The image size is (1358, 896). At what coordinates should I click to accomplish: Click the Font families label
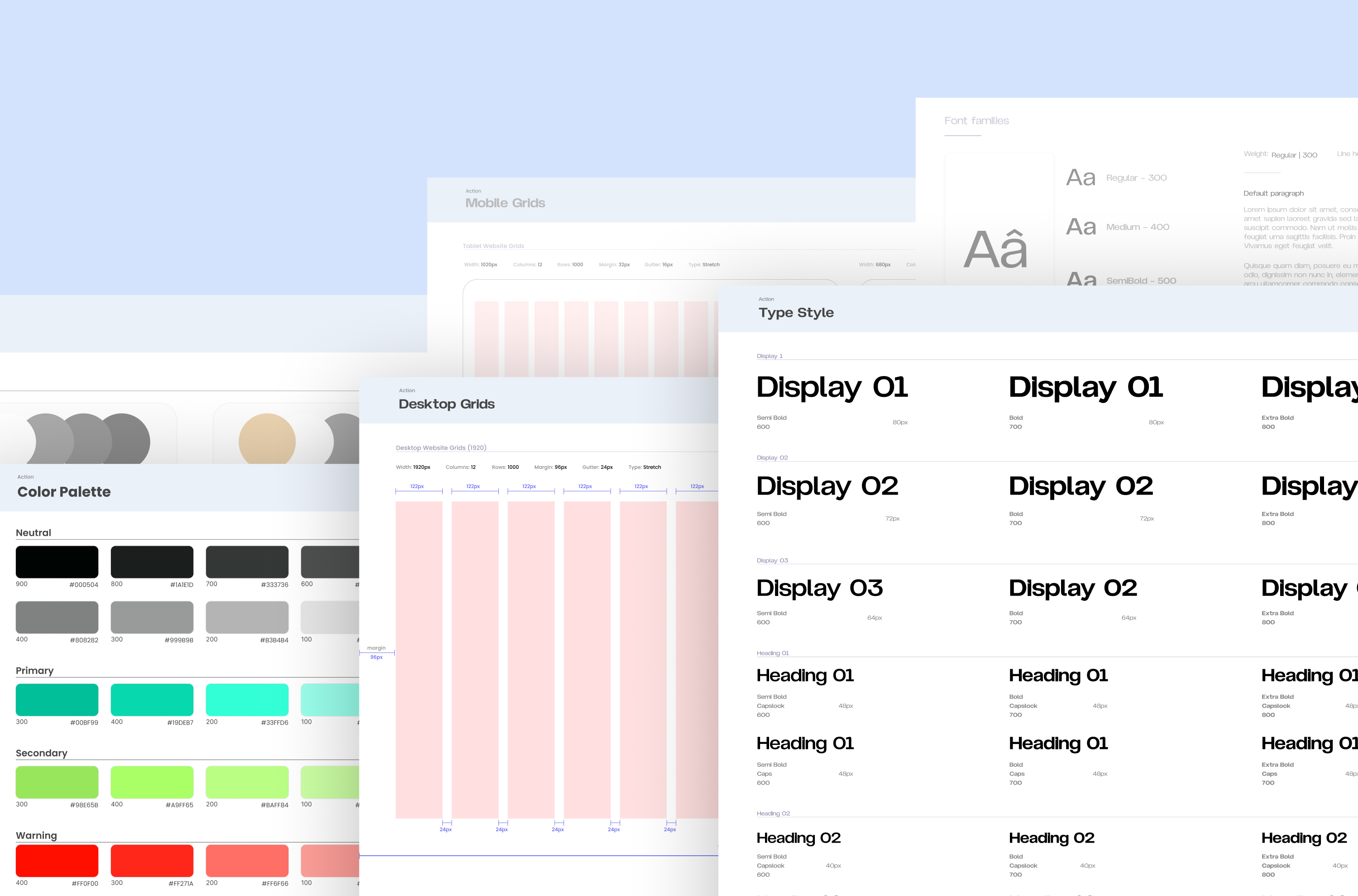pyautogui.click(x=976, y=120)
